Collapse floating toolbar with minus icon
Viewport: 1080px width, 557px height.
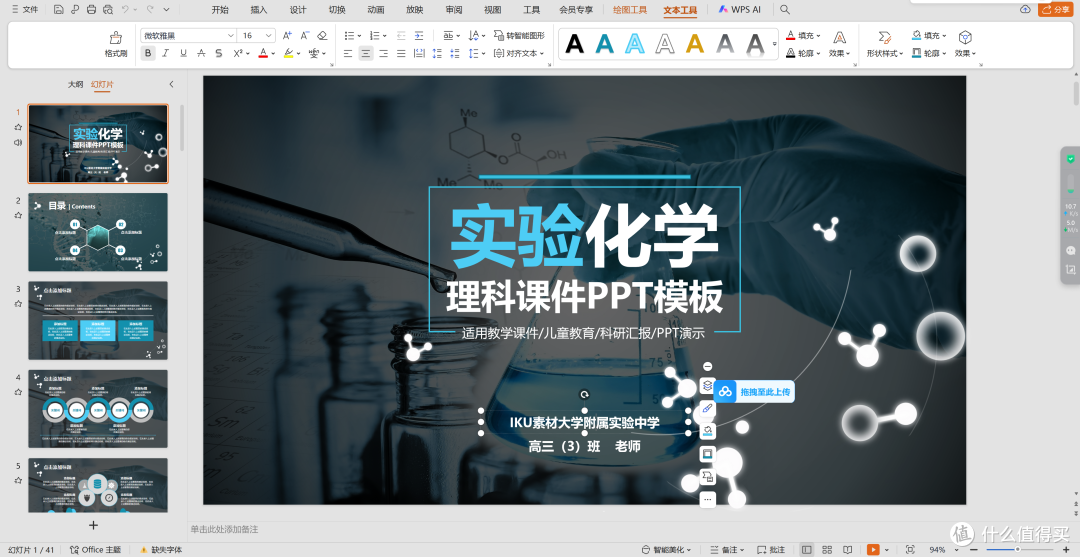(707, 366)
